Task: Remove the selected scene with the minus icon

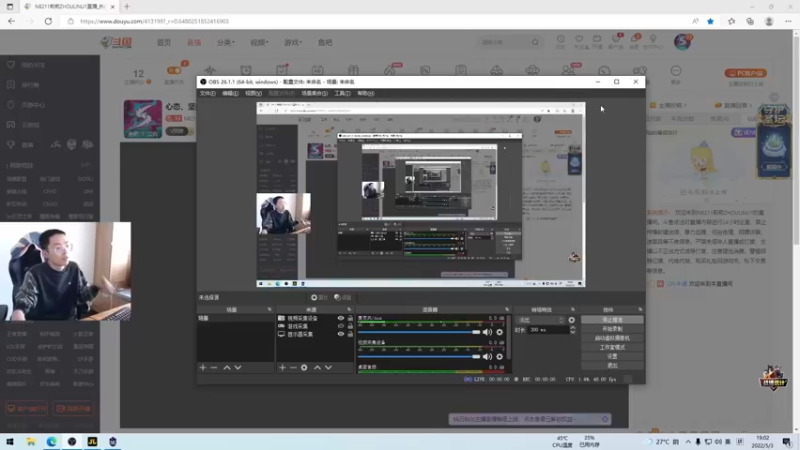Action: [214, 367]
